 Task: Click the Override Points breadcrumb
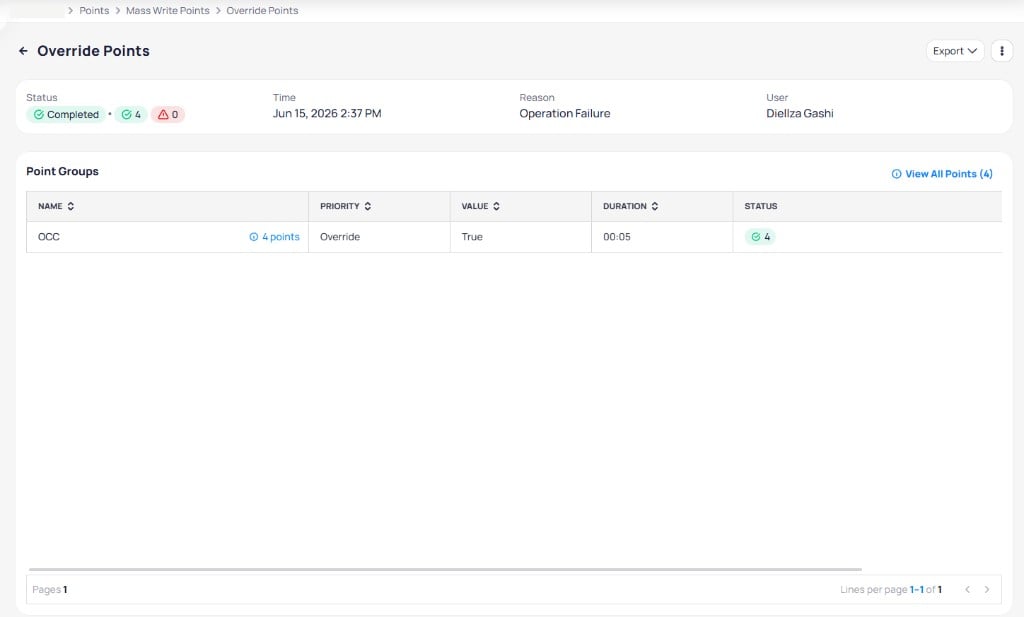(x=262, y=10)
